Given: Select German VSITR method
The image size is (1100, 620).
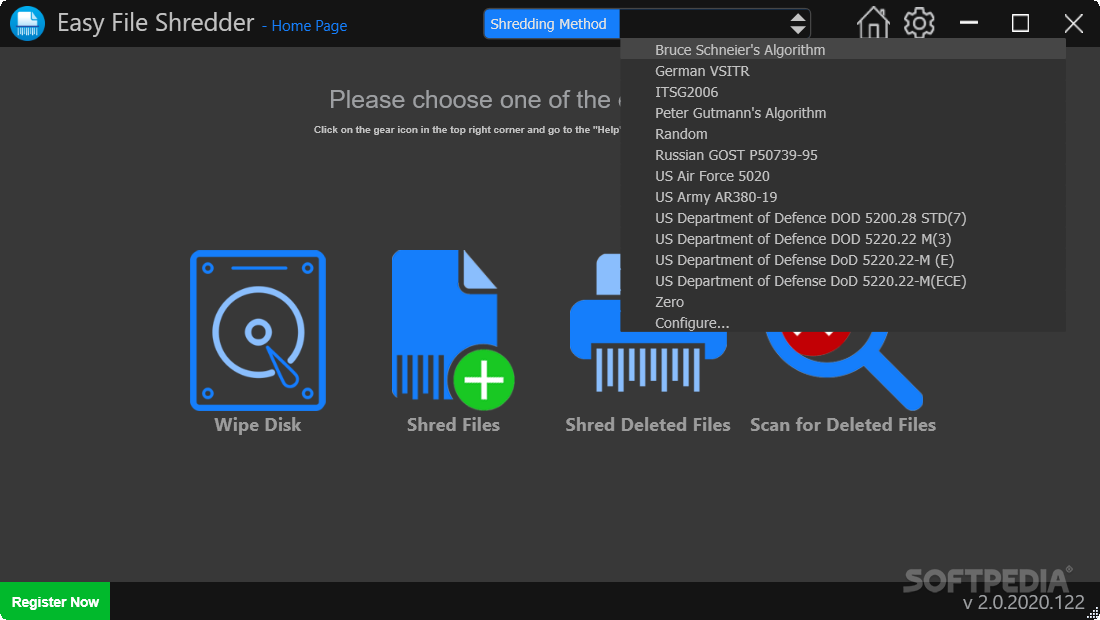Looking at the screenshot, I should (843, 71).
